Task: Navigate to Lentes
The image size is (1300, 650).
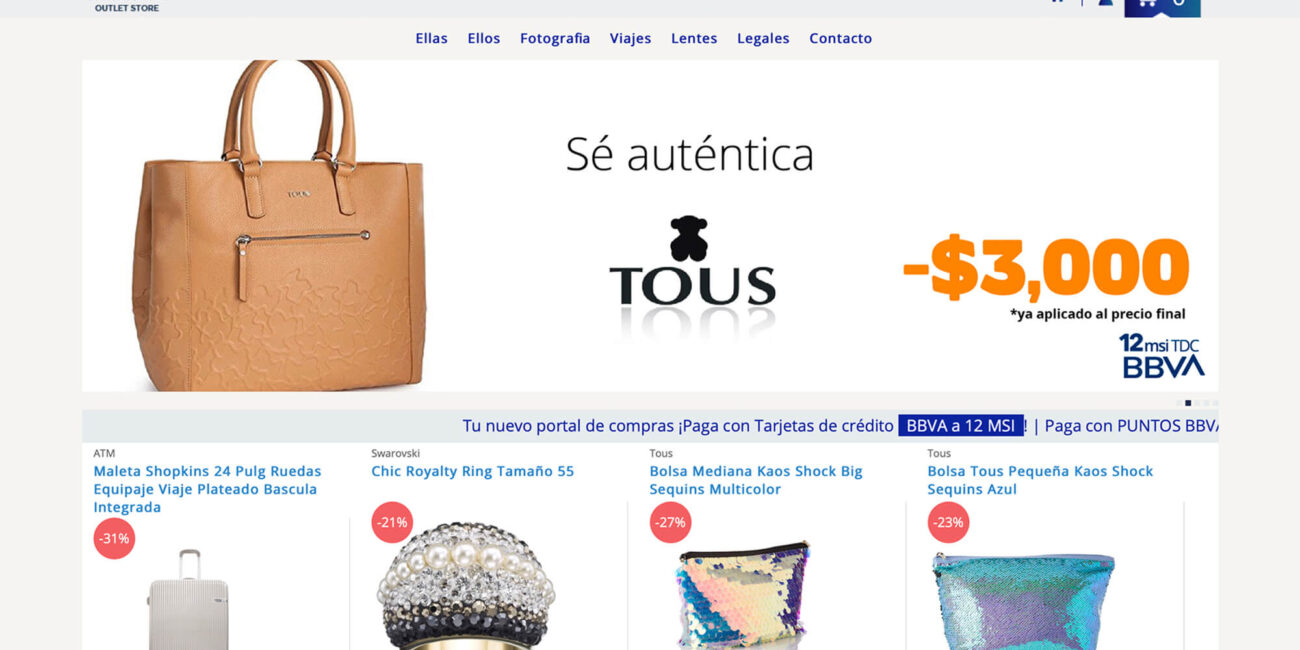Action: click(694, 38)
